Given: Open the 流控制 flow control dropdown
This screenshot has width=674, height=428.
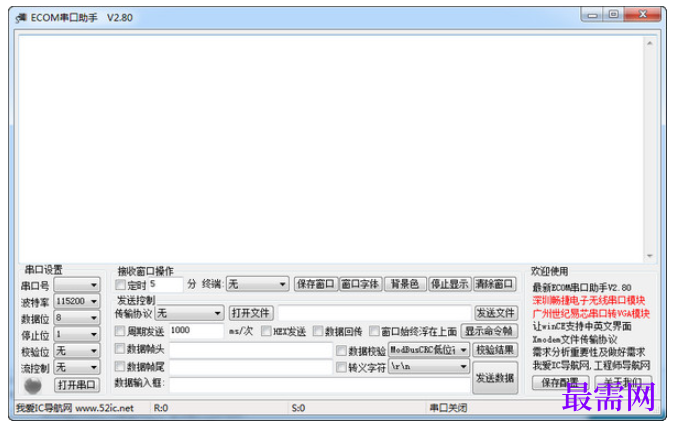Looking at the screenshot, I should pos(77,367).
